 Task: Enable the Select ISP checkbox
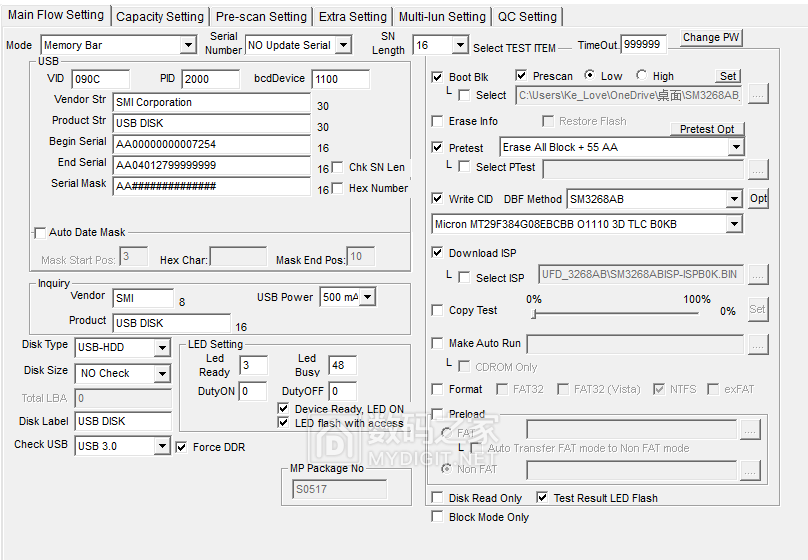(x=464, y=278)
